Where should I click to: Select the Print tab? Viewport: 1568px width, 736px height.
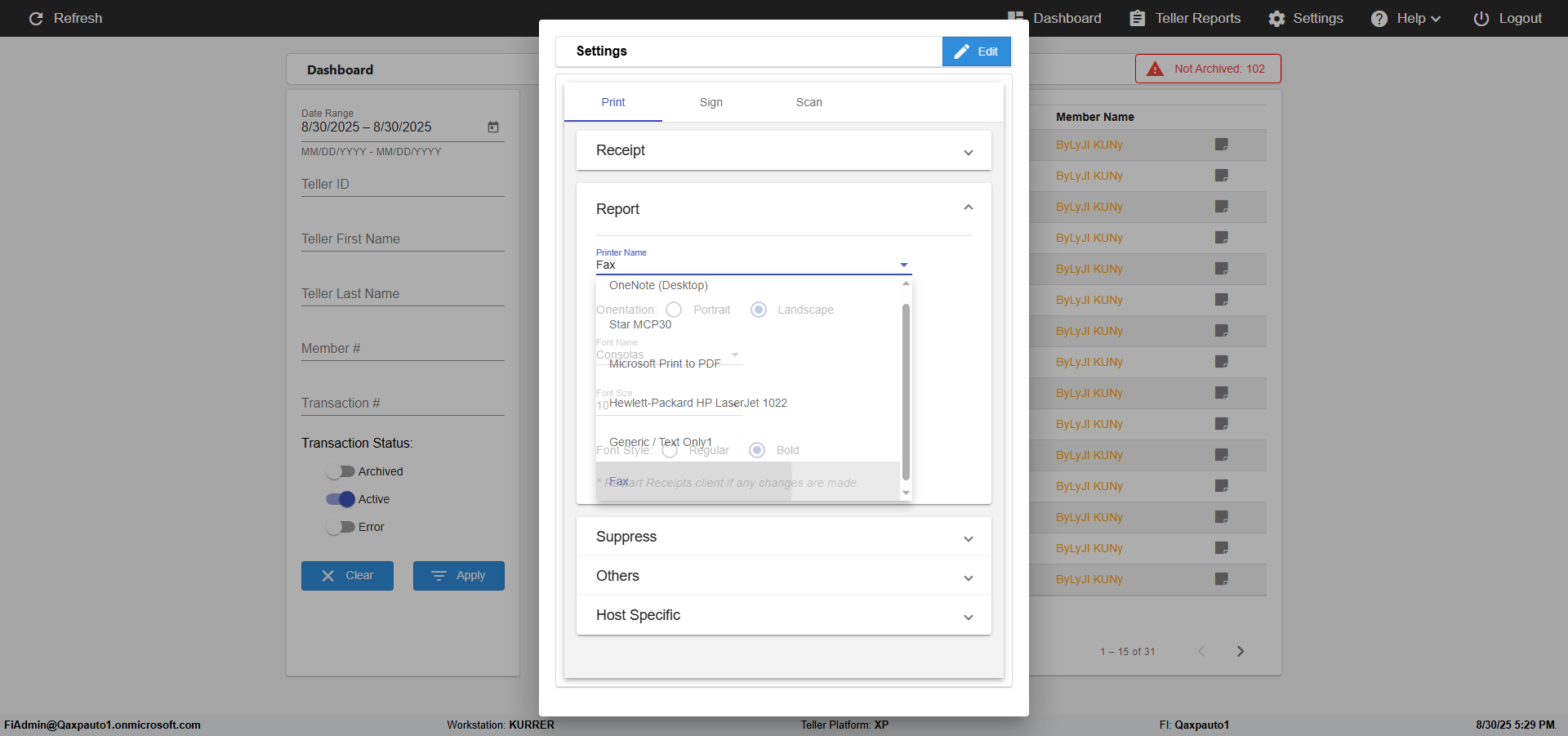click(x=613, y=102)
